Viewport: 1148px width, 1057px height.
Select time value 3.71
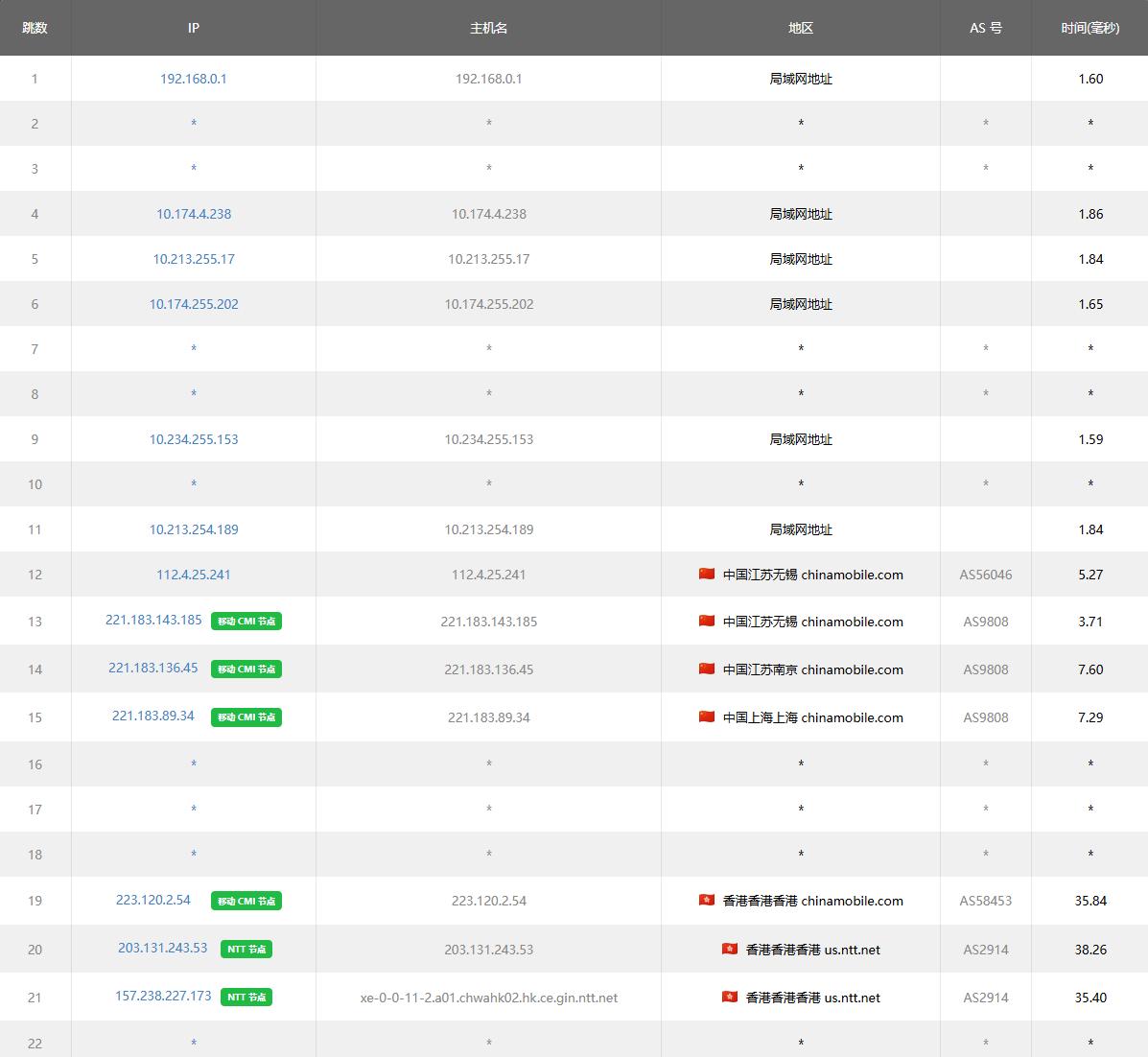click(1090, 622)
